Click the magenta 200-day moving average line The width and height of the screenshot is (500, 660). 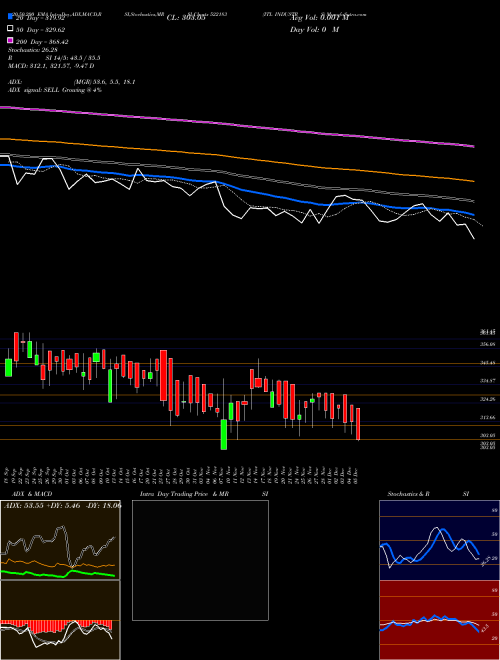(x=237, y=125)
